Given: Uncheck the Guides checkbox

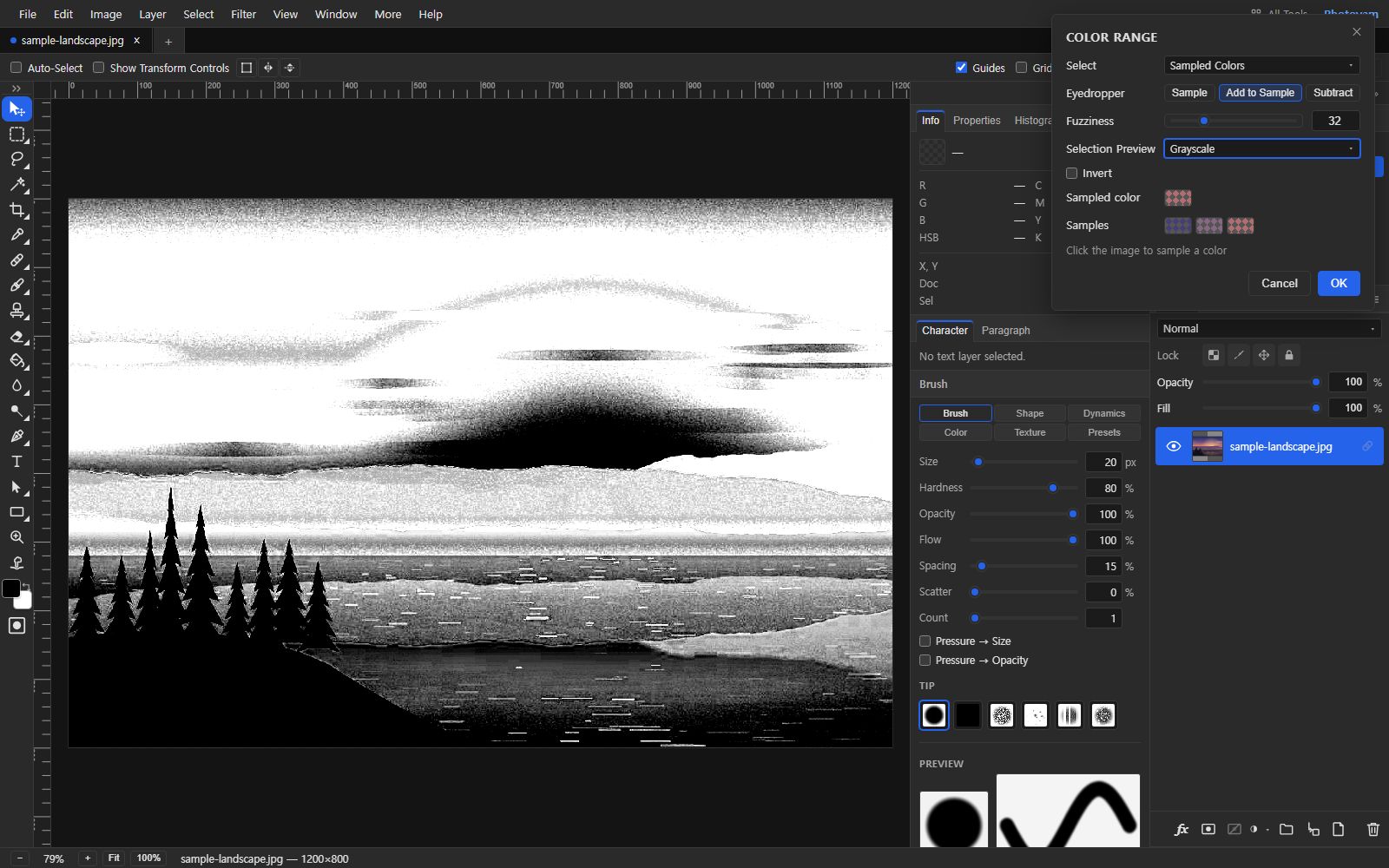Looking at the screenshot, I should coord(961,68).
